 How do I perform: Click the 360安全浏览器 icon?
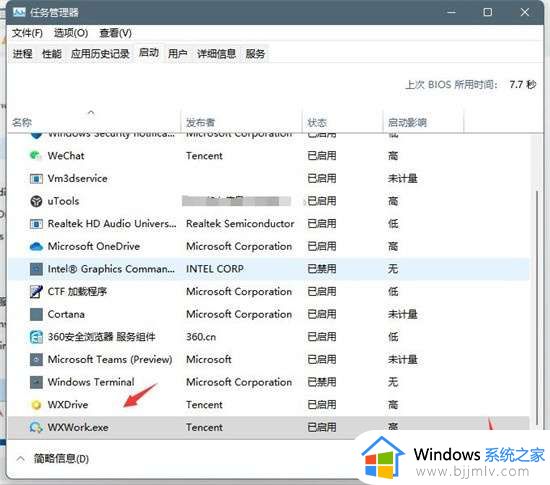tap(36, 337)
